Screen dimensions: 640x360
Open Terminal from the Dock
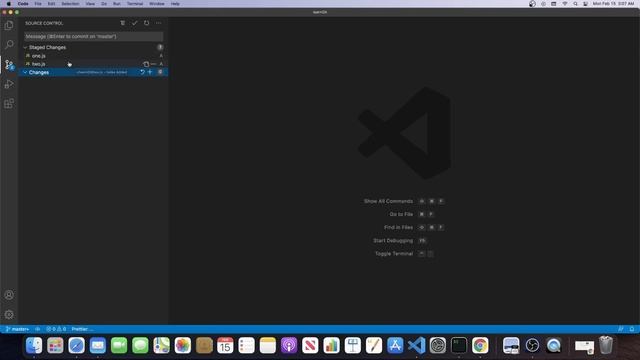459,345
